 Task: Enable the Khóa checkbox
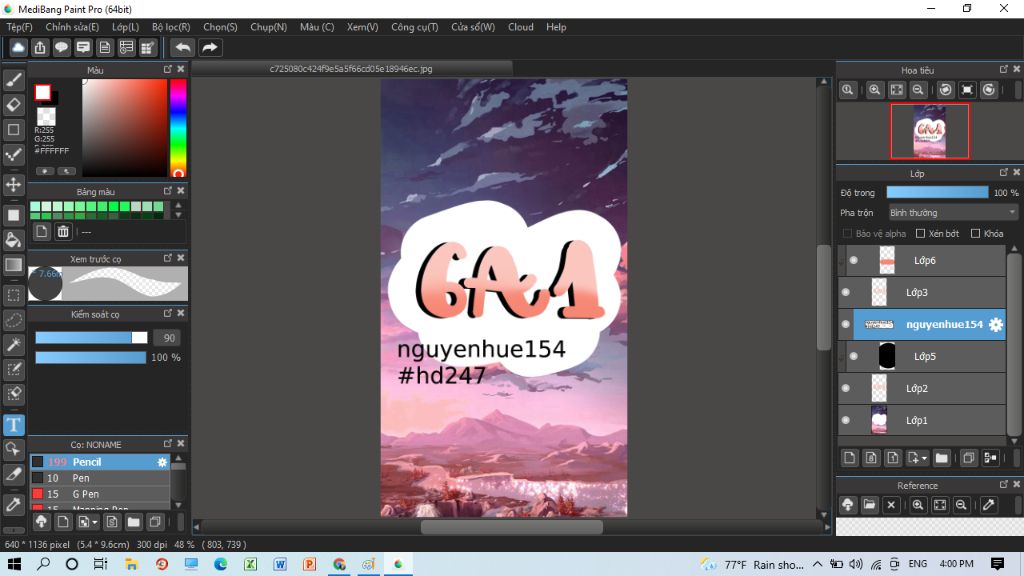[x=976, y=234]
